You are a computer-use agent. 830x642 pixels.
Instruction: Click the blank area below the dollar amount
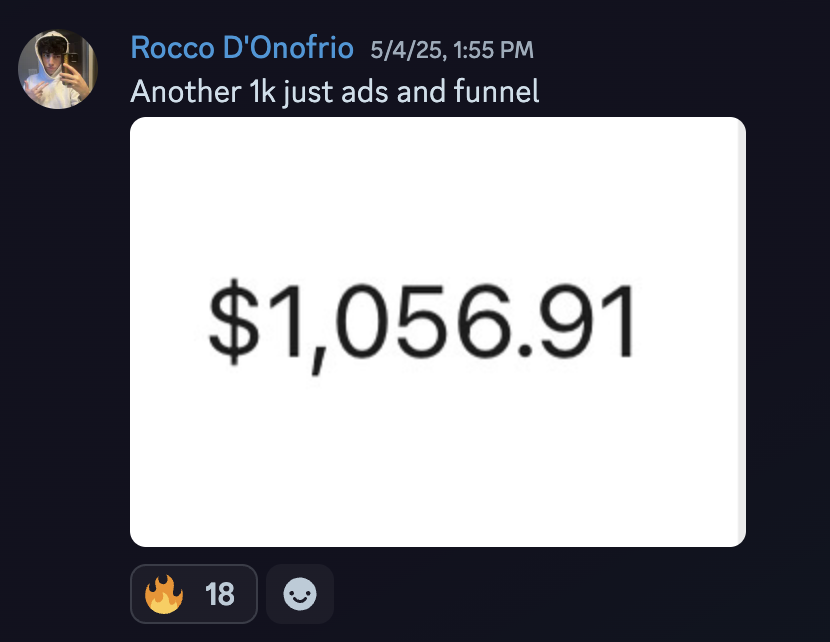pyautogui.click(x=438, y=460)
